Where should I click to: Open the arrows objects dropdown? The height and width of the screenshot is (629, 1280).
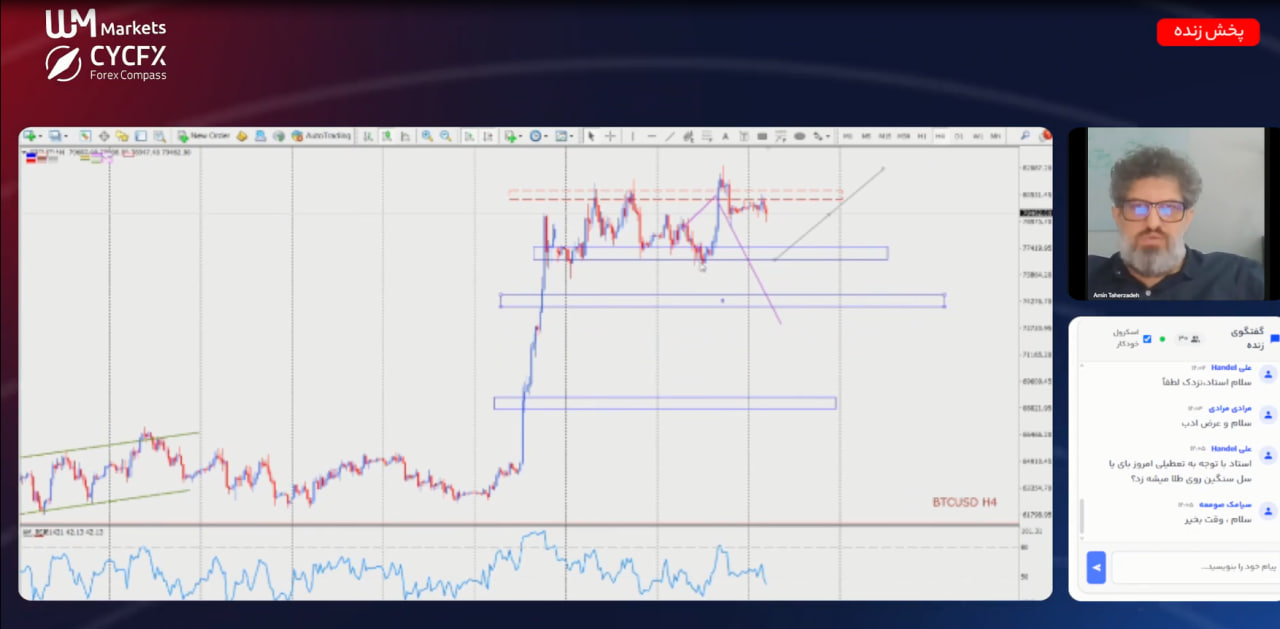(820, 136)
